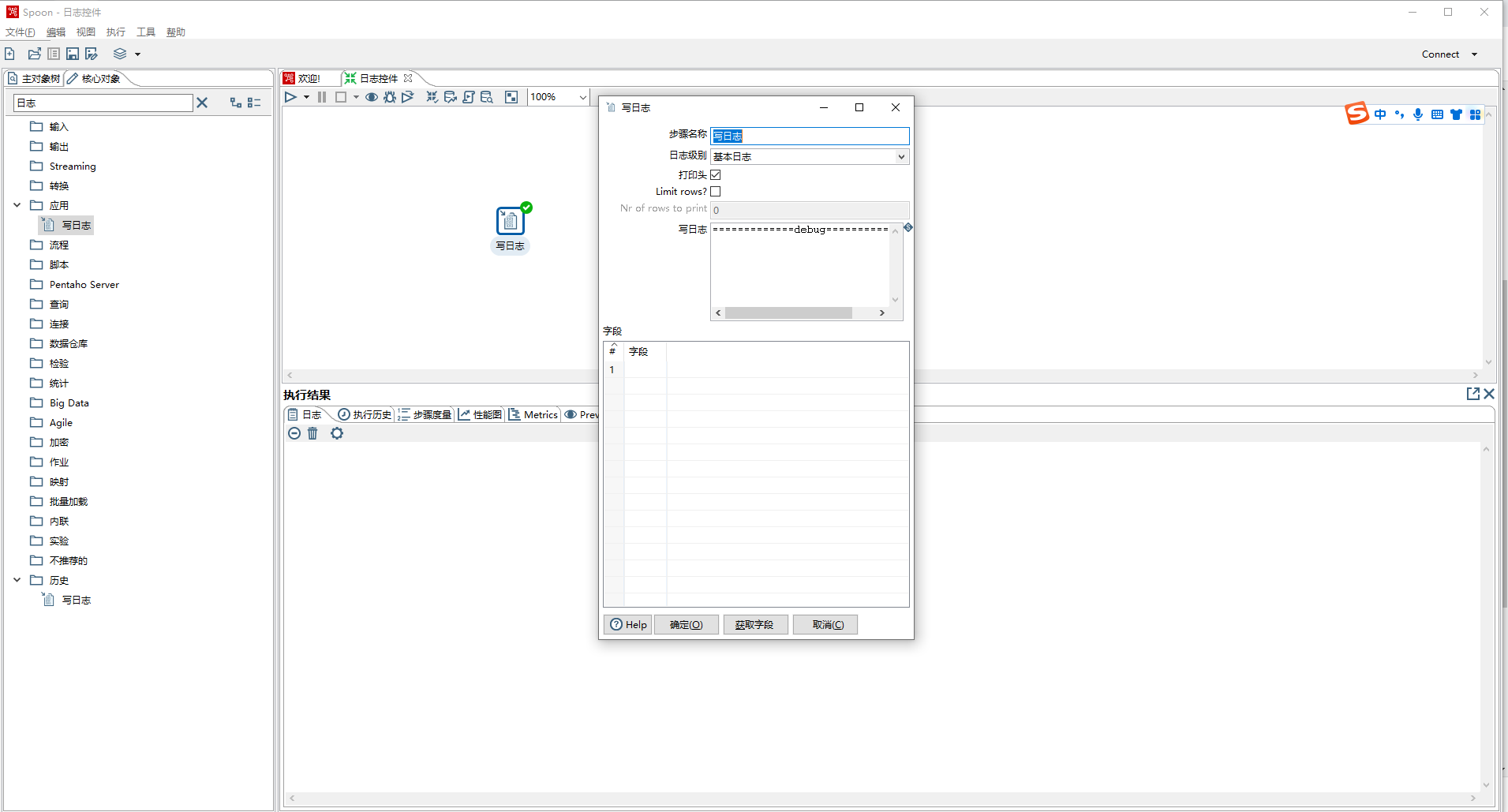Open the 100% zoom dropdown
Image resolution: width=1508 pixels, height=812 pixels.
[582, 97]
